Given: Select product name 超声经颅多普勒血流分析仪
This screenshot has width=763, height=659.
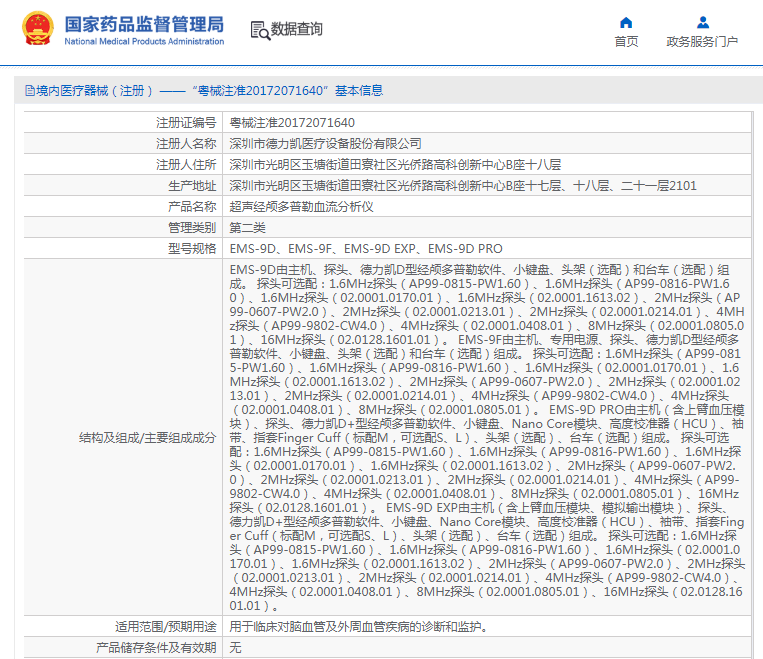Looking at the screenshot, I should (x=301, y=207).
